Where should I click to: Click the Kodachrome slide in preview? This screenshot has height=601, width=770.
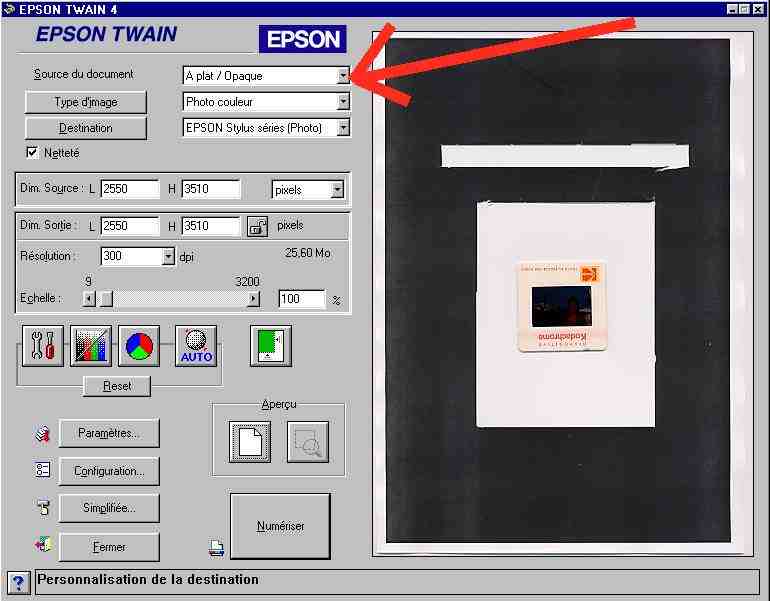pyautogui.click(x=563, y=307)
